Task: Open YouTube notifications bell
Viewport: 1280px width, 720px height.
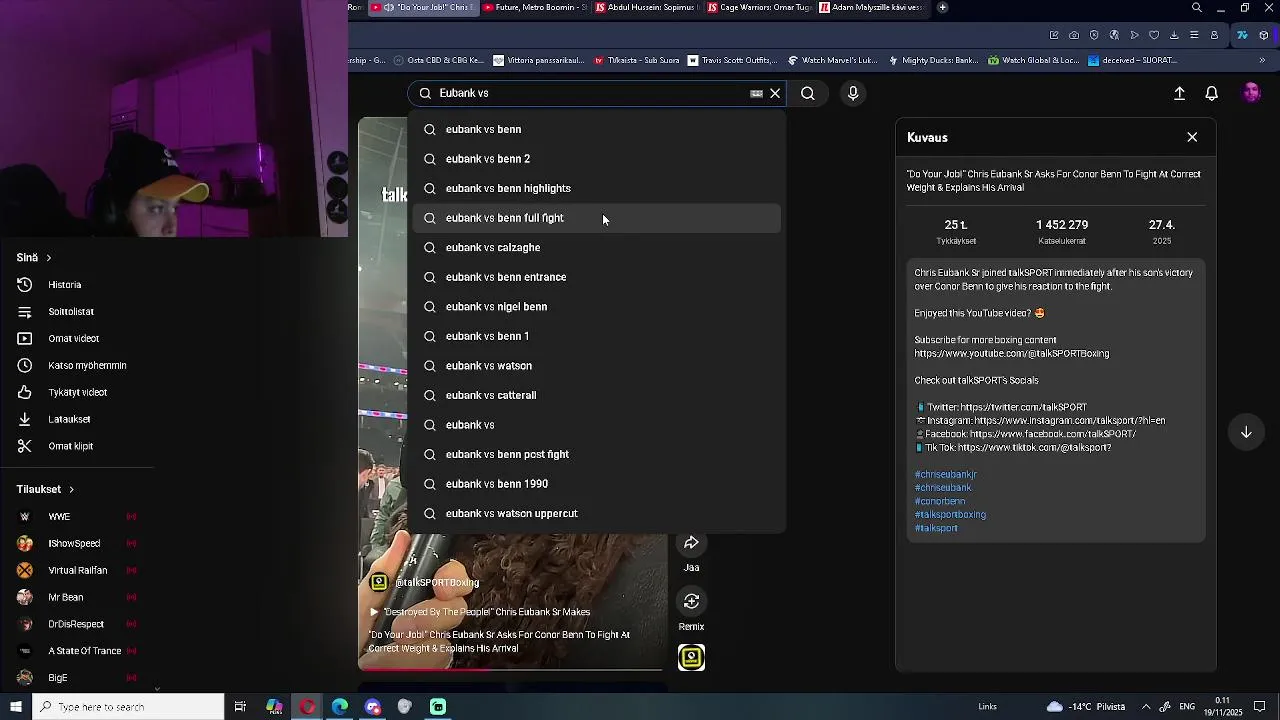Action: coord(1211,93)
